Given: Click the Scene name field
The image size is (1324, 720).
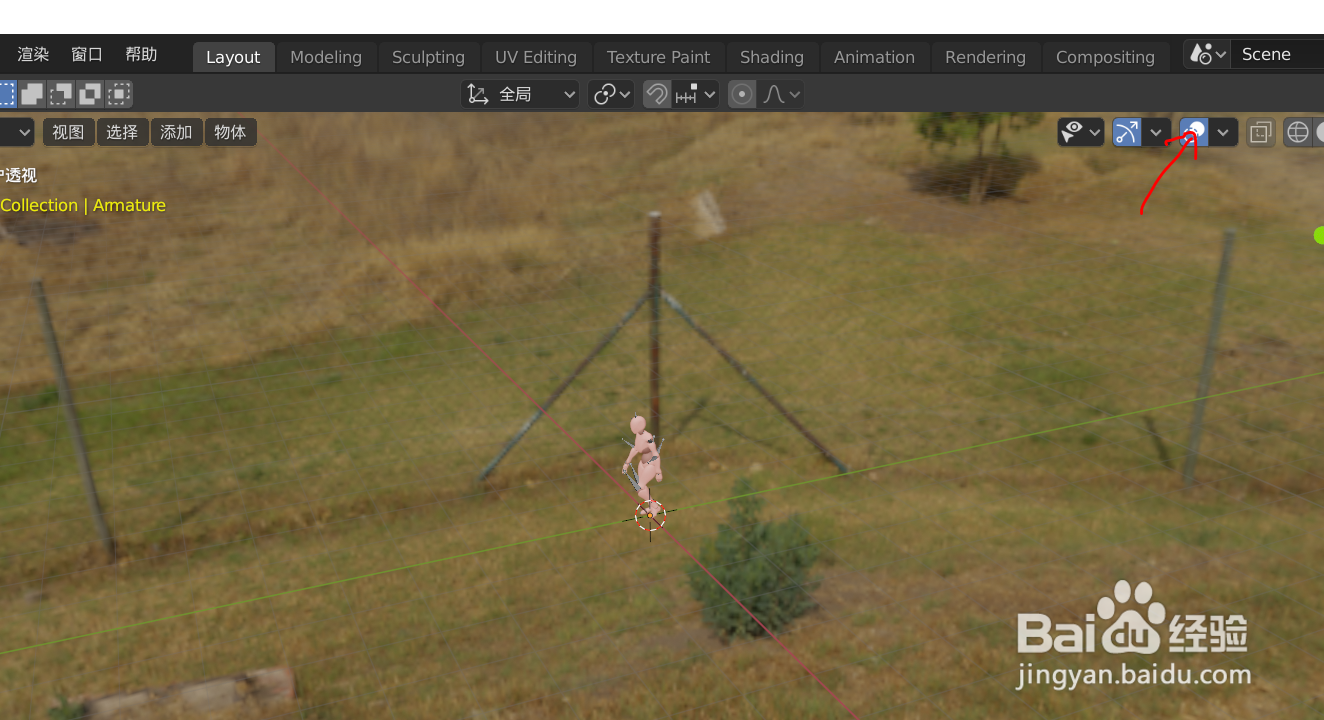Looking at the screenshot, I should coord(1277,54).
